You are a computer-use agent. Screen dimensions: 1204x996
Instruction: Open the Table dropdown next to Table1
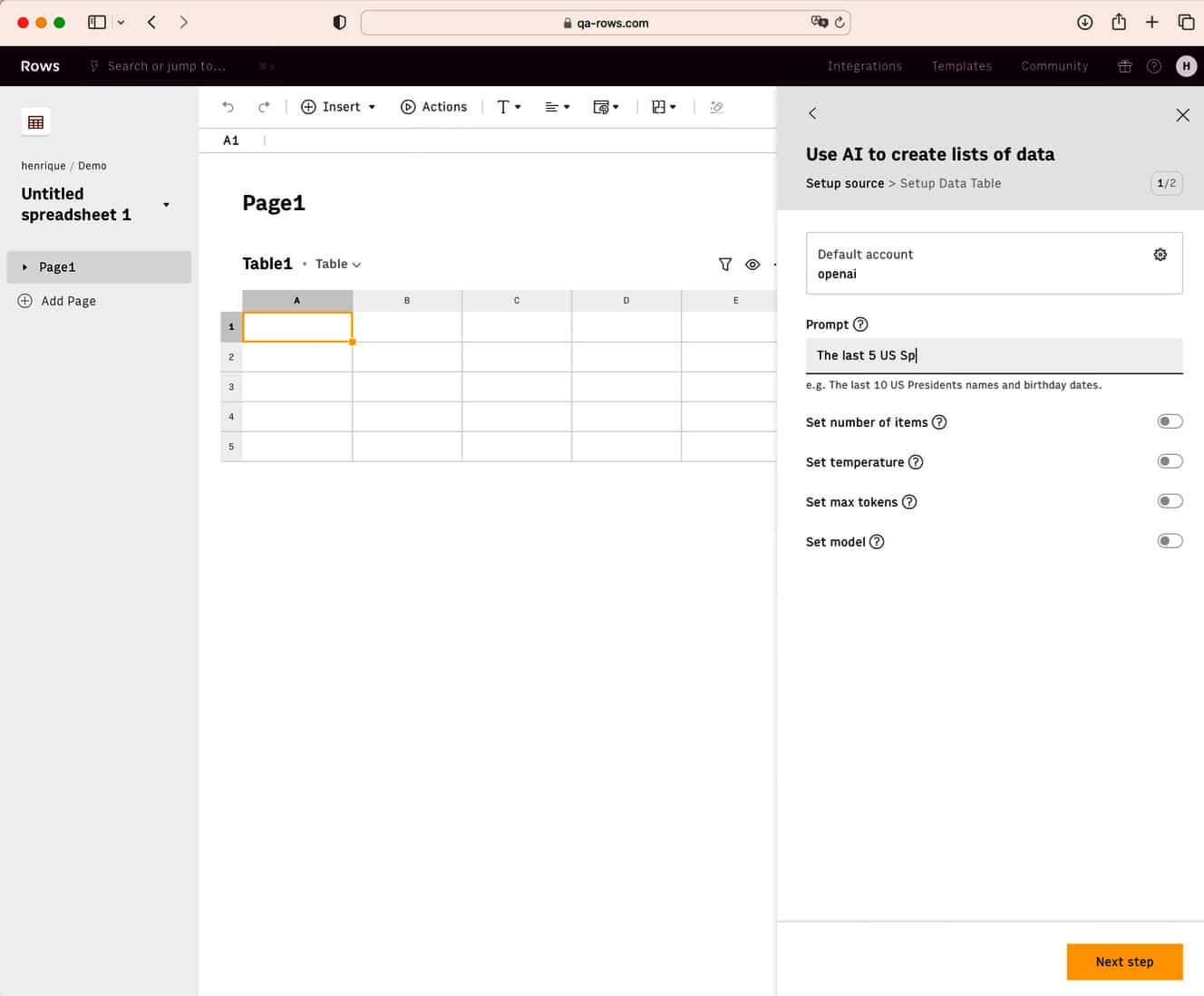click(x=336, y=264)
